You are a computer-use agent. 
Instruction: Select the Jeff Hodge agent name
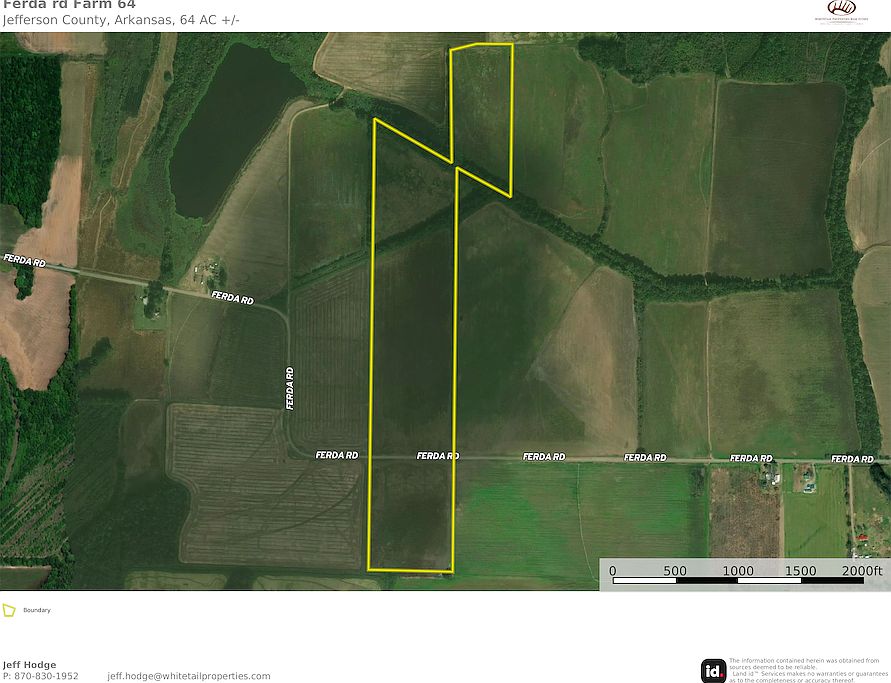coord(30,665)
